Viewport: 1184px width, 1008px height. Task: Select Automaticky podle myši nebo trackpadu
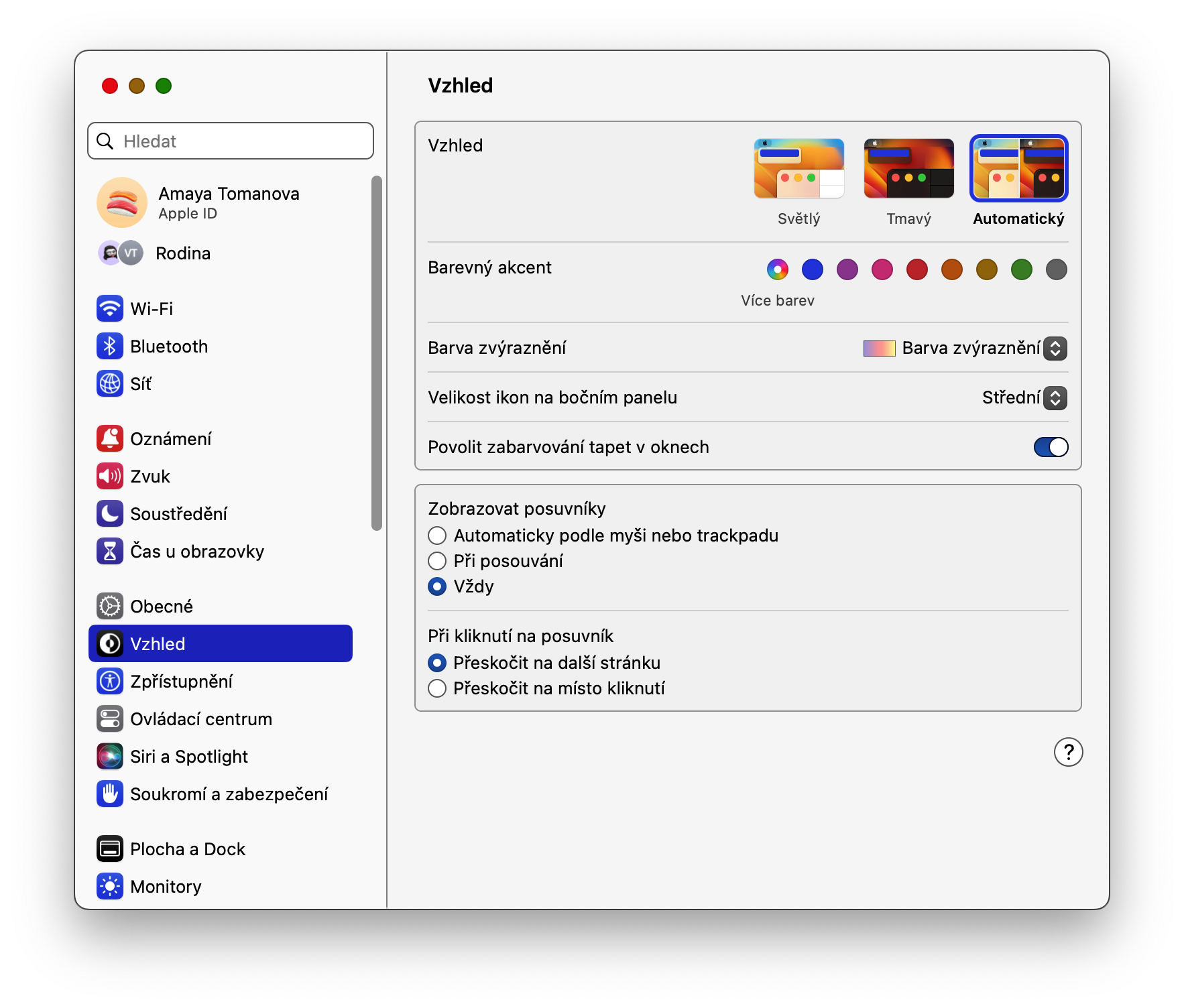click(437, 535)
